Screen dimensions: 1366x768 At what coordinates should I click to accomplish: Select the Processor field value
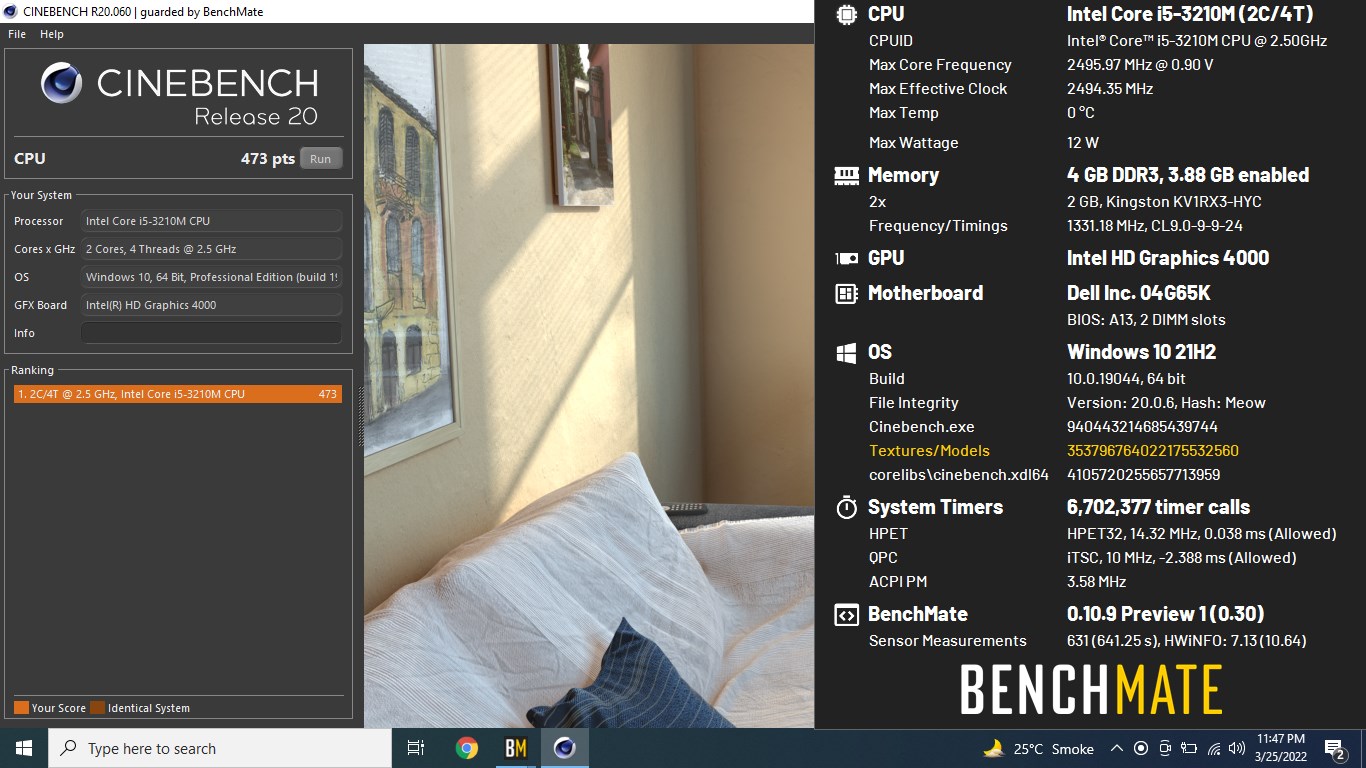point(211,221)
